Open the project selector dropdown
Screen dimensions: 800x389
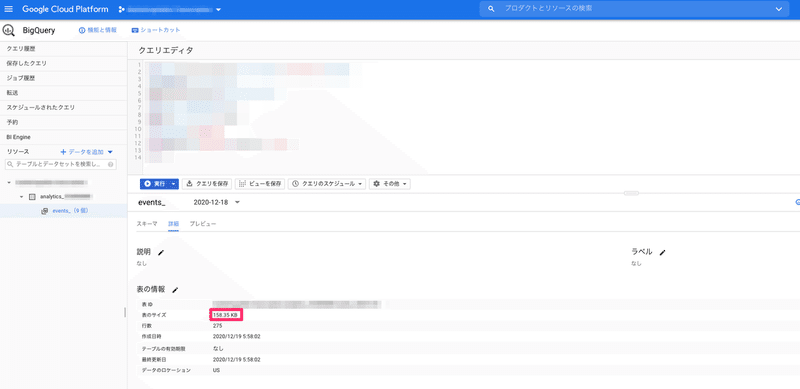170,9
